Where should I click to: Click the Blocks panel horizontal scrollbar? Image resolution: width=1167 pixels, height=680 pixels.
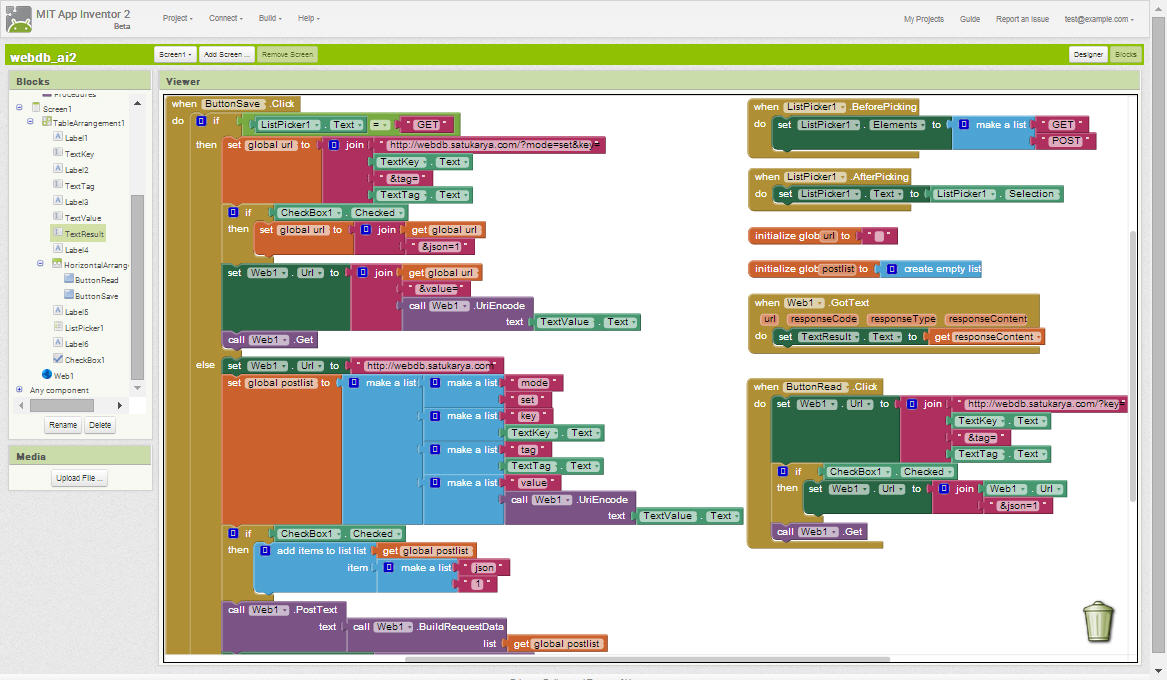tap(62, 405)
